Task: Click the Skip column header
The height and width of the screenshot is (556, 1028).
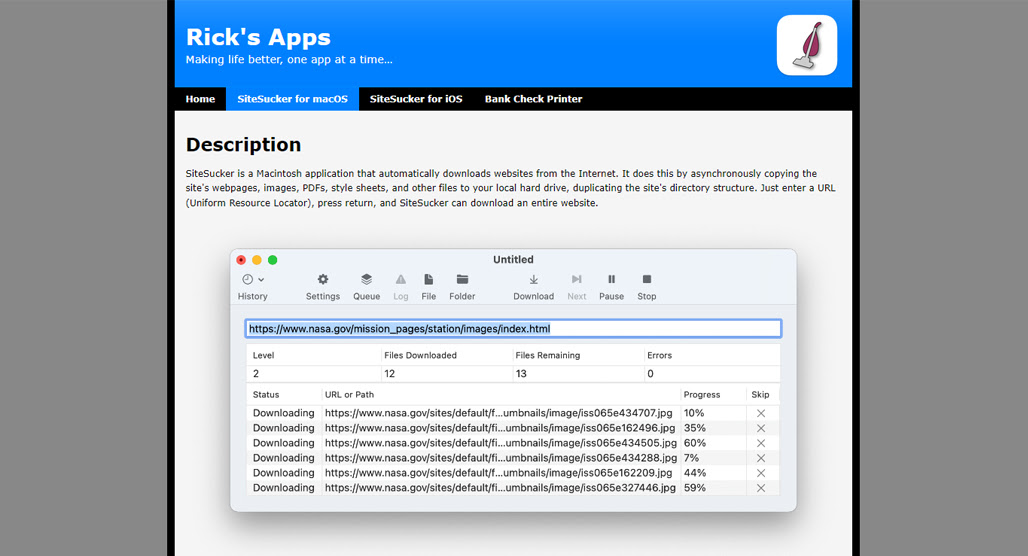Action: pyautogui.click(x=760, y=395)
